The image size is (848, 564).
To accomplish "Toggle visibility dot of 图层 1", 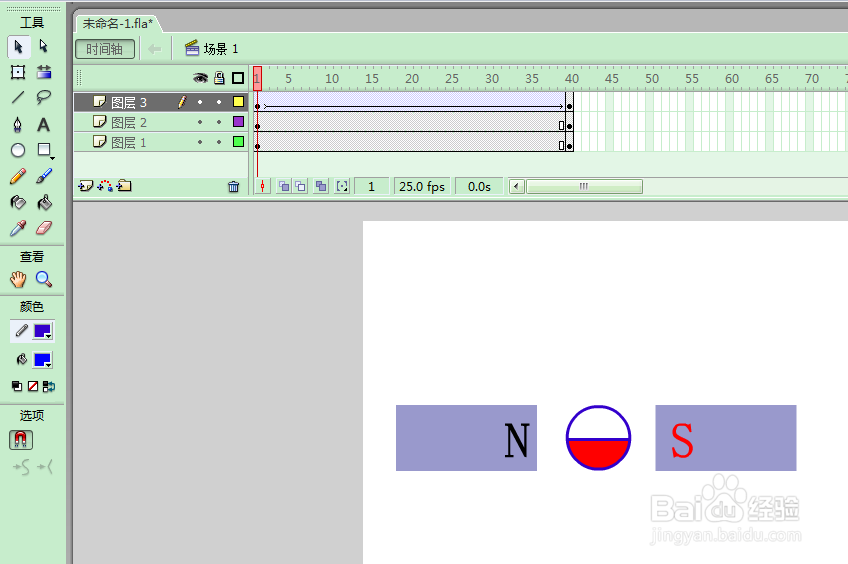I will pyautogui.click(x=200, y=142).
